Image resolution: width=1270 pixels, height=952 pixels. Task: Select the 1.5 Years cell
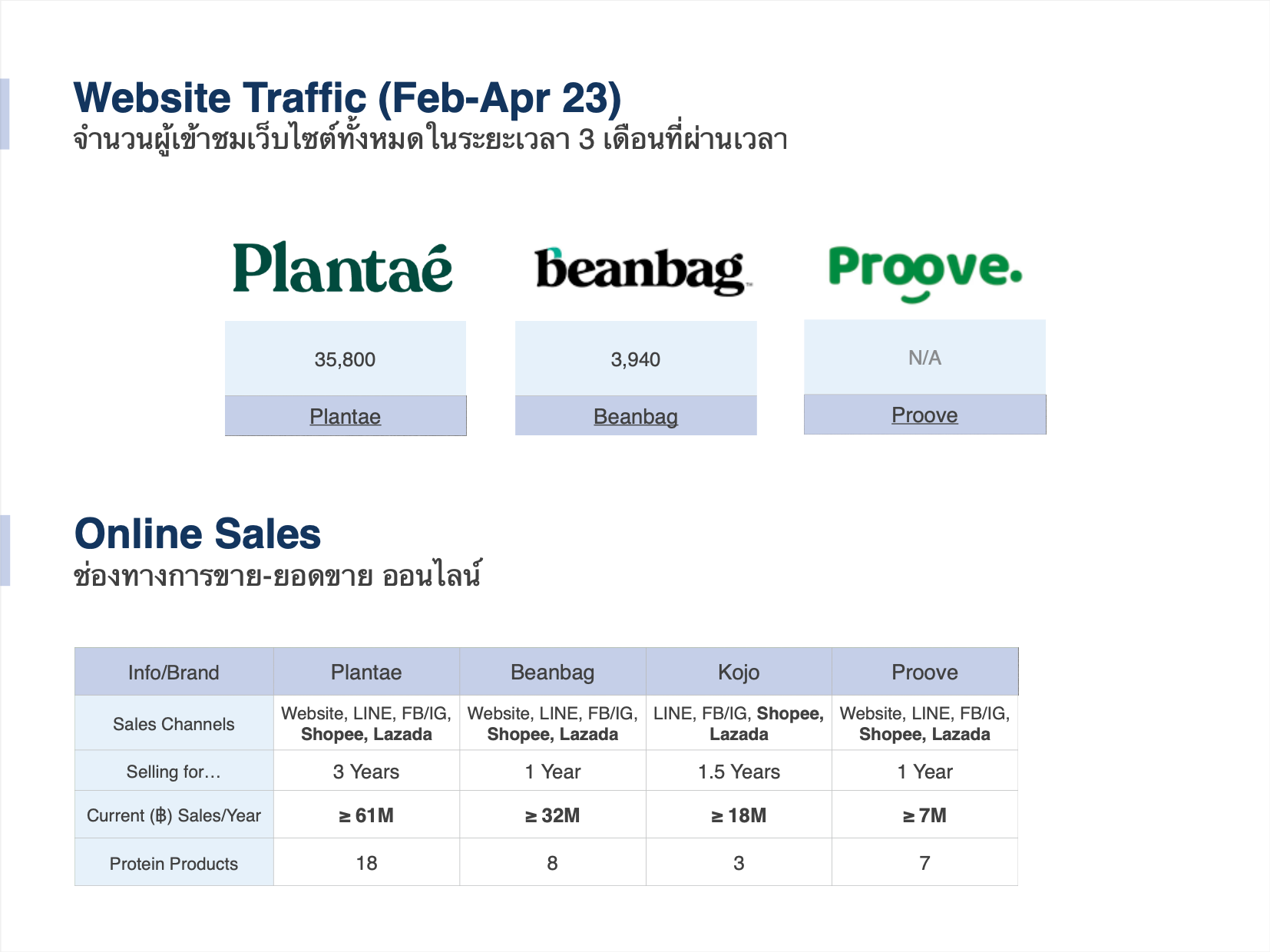739,771
